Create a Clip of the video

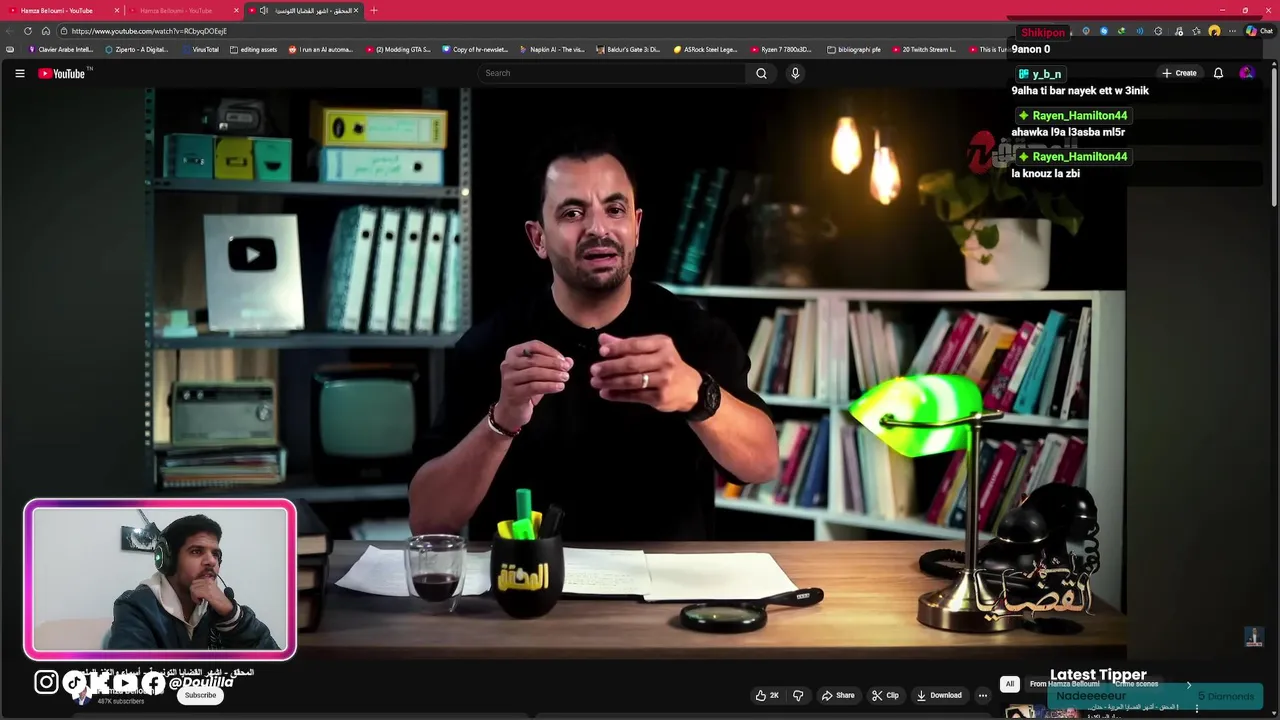coord(885,695)
